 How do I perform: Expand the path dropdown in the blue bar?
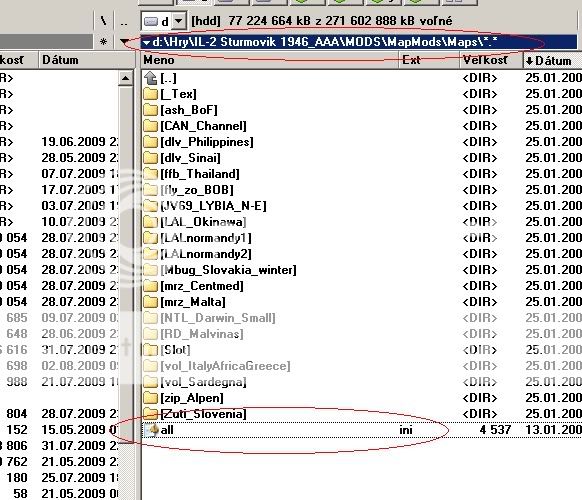click(147, 43)
